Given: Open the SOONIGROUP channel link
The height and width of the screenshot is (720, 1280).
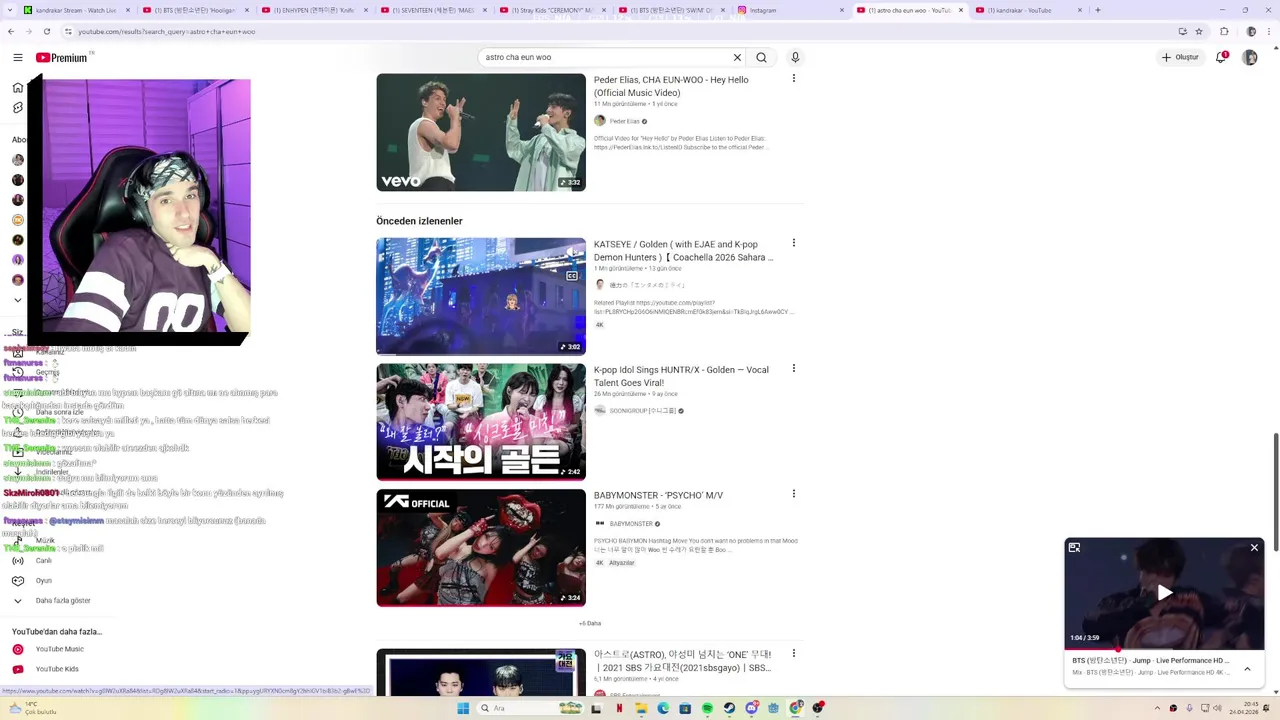Looking at the screenshot, I should [643, 411].
